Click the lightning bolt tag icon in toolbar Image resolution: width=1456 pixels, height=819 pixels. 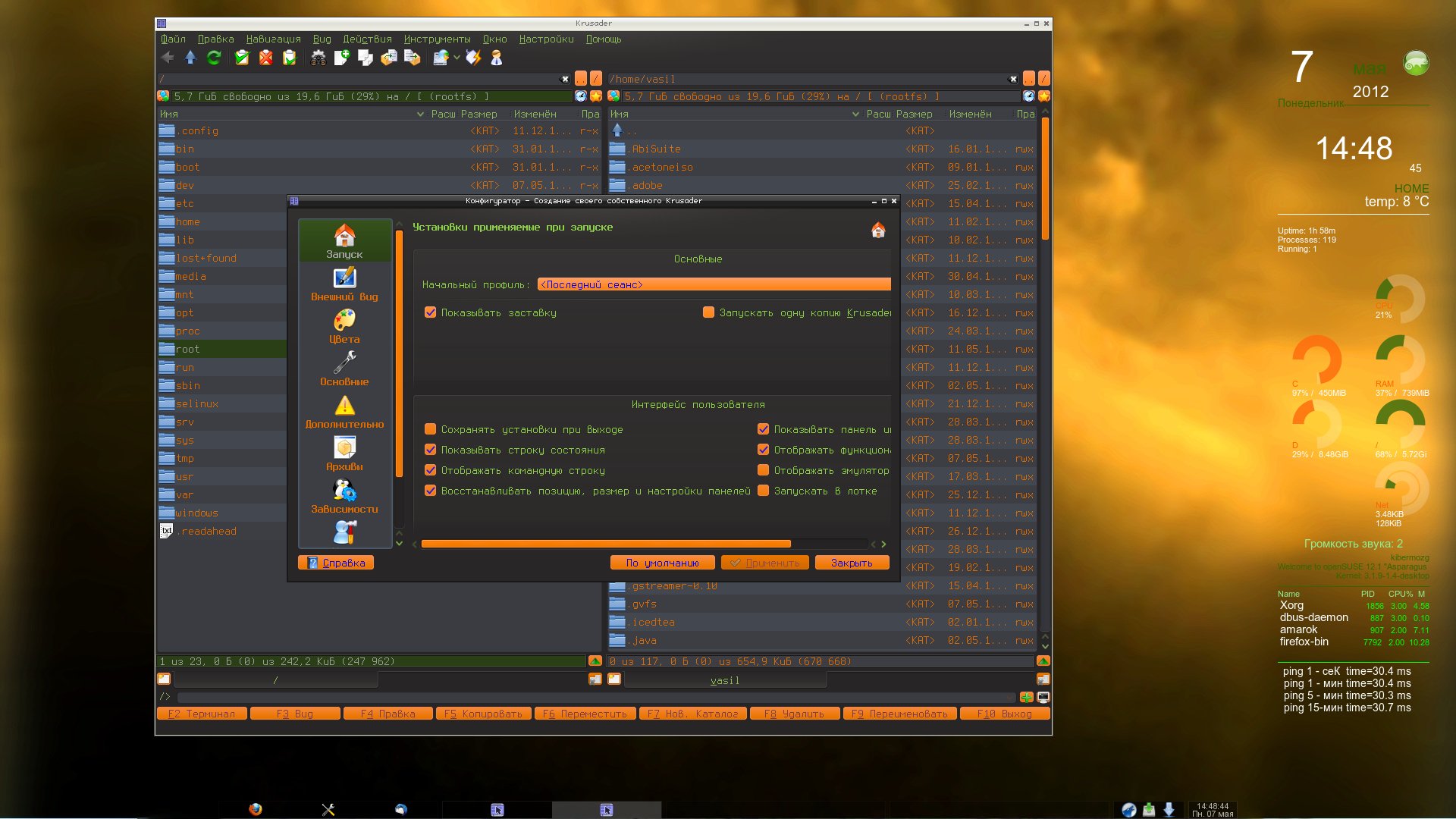473,58
